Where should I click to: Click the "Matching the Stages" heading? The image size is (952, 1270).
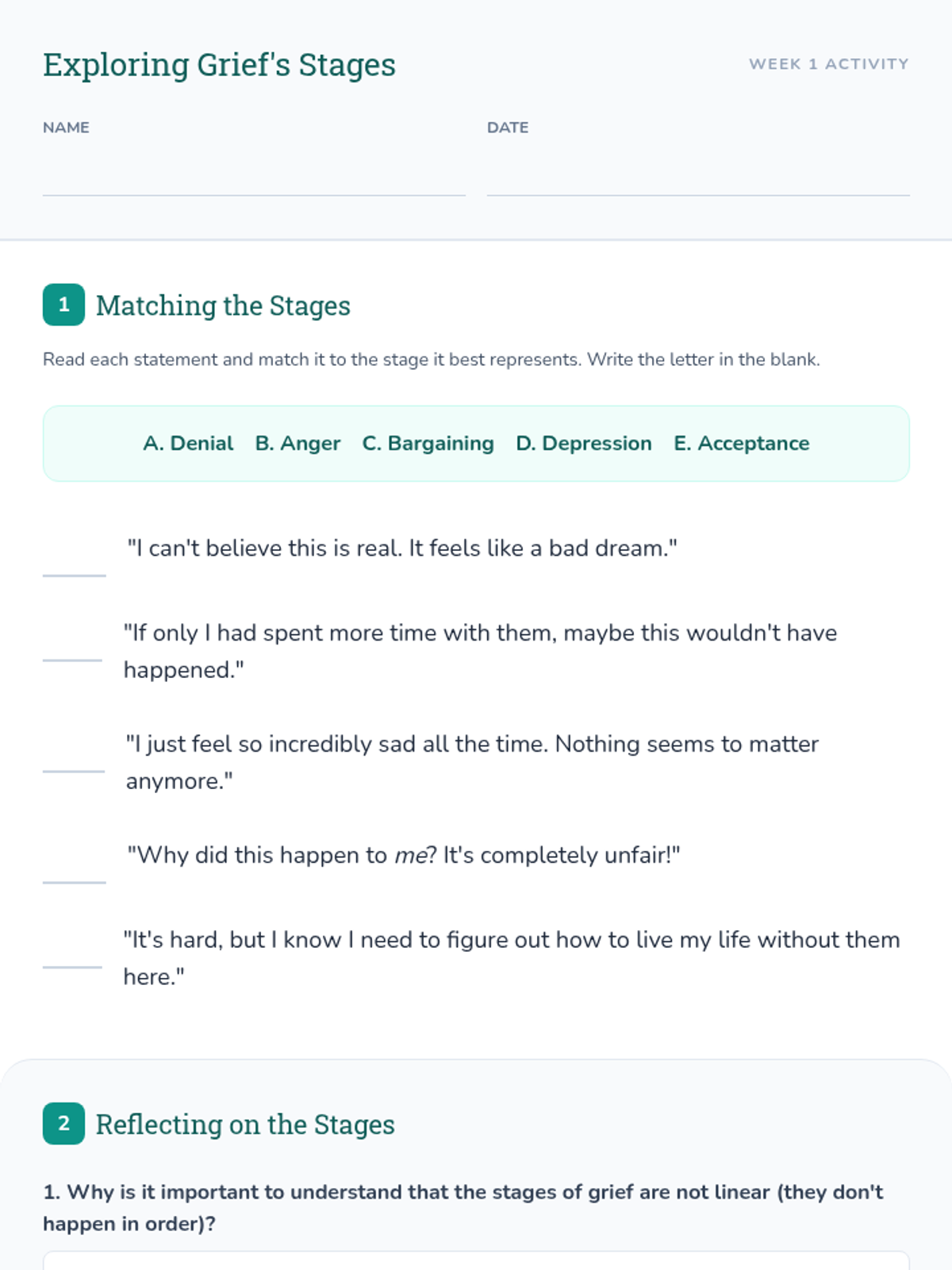[x=223, y=306]
